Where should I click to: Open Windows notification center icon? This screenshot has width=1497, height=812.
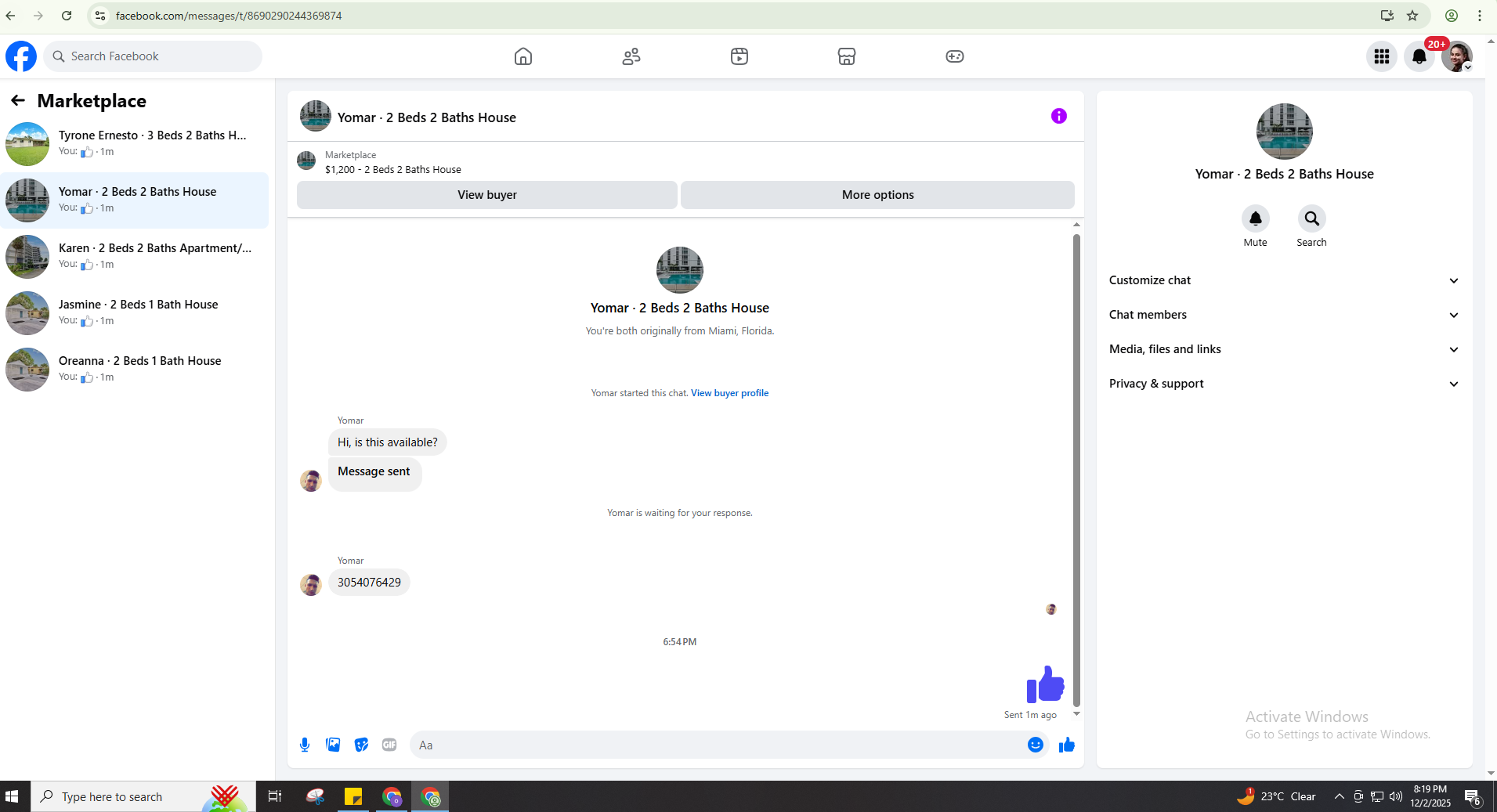click(x=1473, y=797)
